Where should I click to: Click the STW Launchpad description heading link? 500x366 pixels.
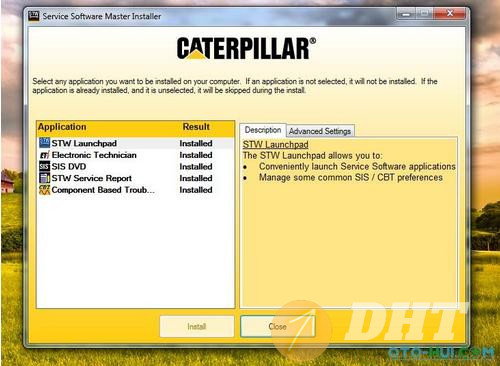click(x=275, y=144)
